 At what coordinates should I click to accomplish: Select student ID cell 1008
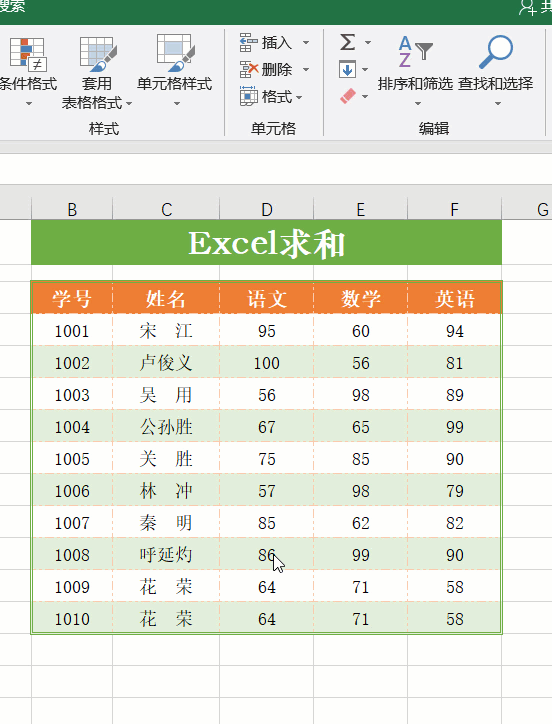point(72,554)
